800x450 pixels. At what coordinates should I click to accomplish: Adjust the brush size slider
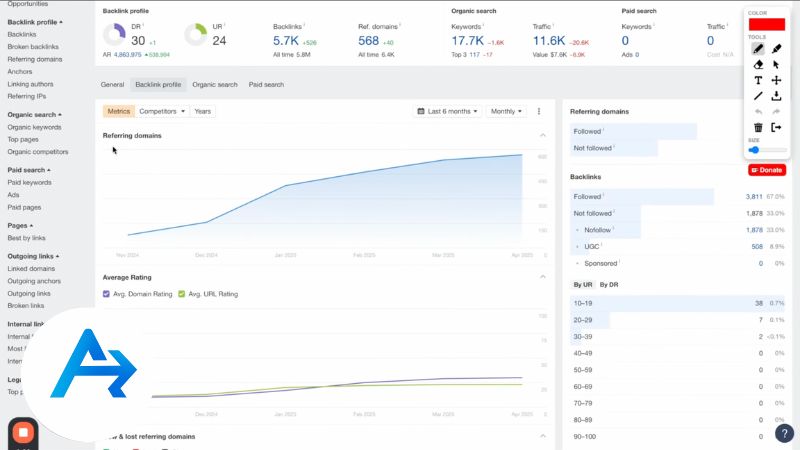click(x=767, y=150)
